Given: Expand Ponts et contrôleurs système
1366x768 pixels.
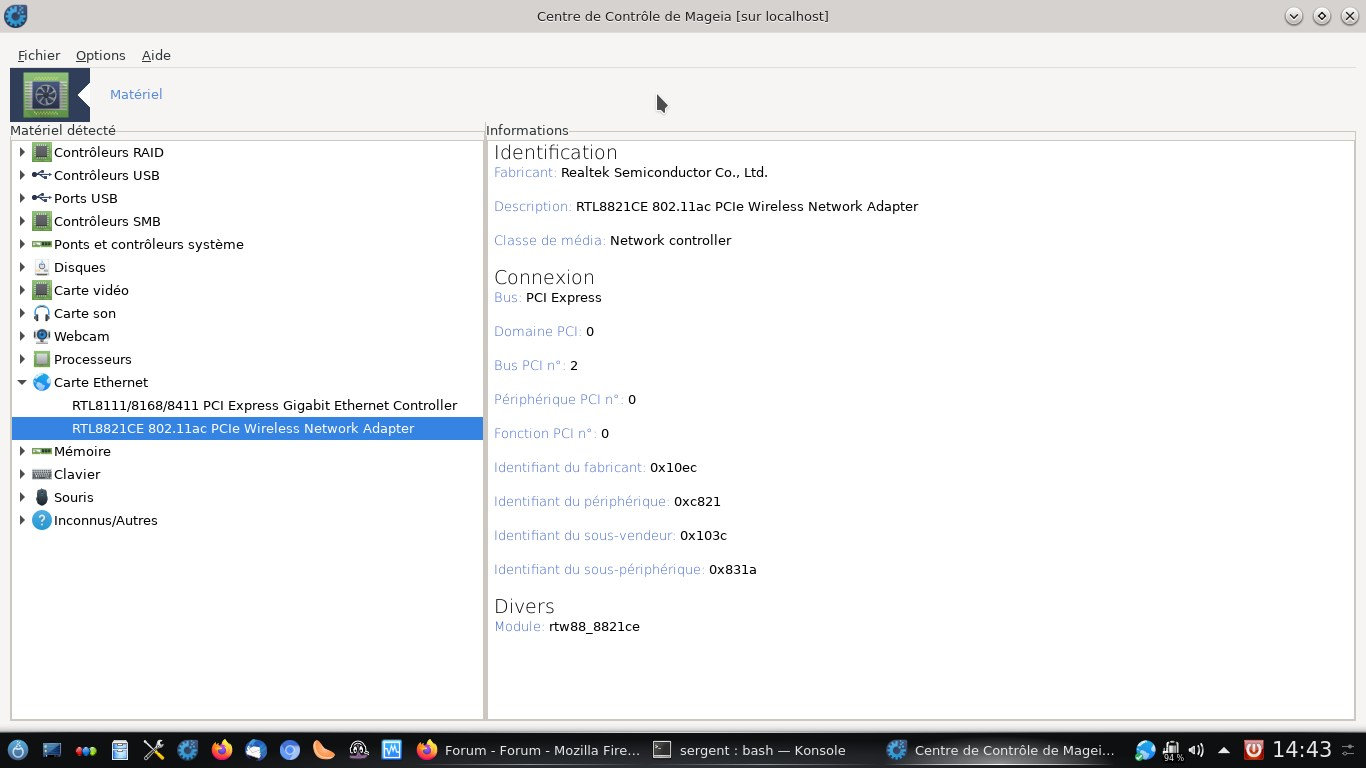Looking at the screenshot, I should coord(22,244).
